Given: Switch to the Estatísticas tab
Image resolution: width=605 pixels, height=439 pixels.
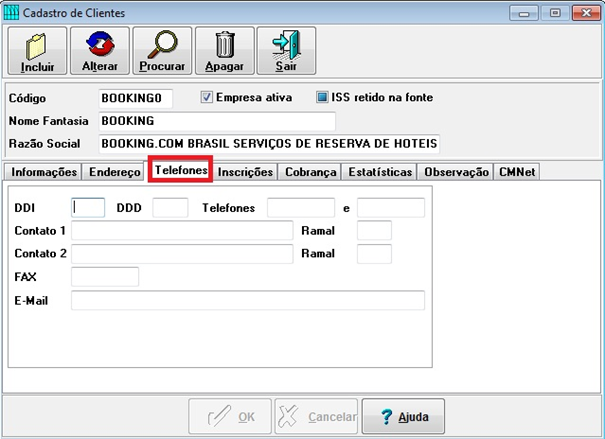Looking at the screenshot, I should tap(380, 172).
